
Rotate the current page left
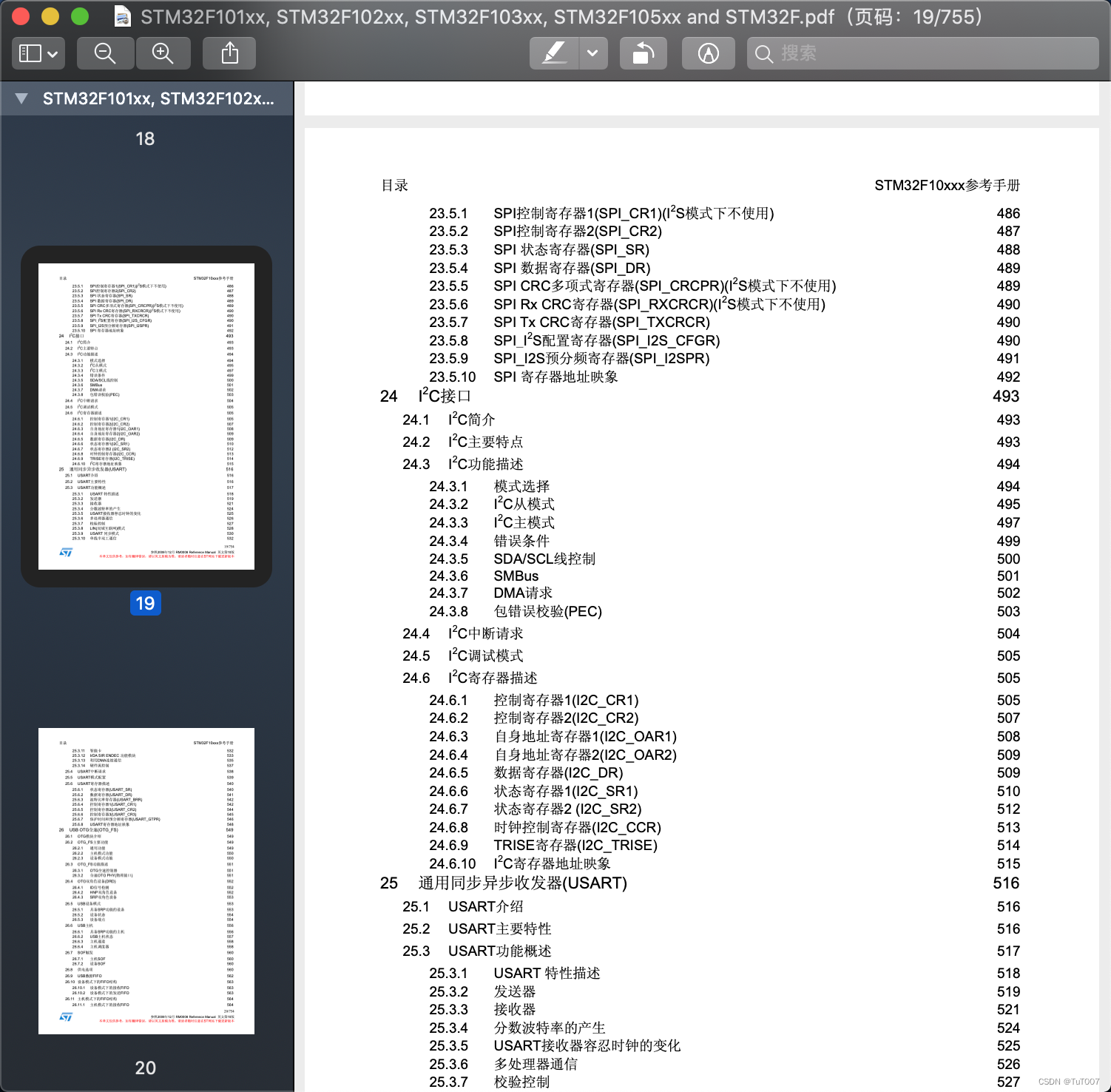(x=642, y=53)
